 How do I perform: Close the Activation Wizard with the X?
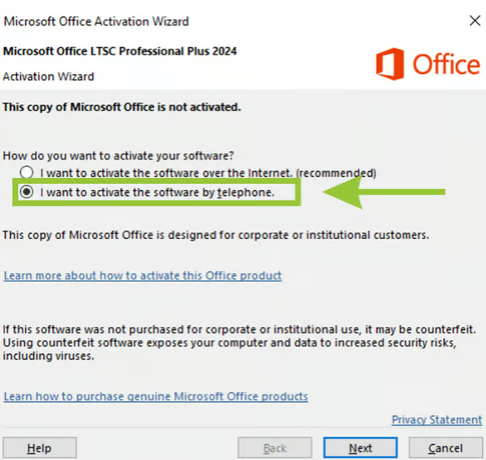click(x=475, y=21)
